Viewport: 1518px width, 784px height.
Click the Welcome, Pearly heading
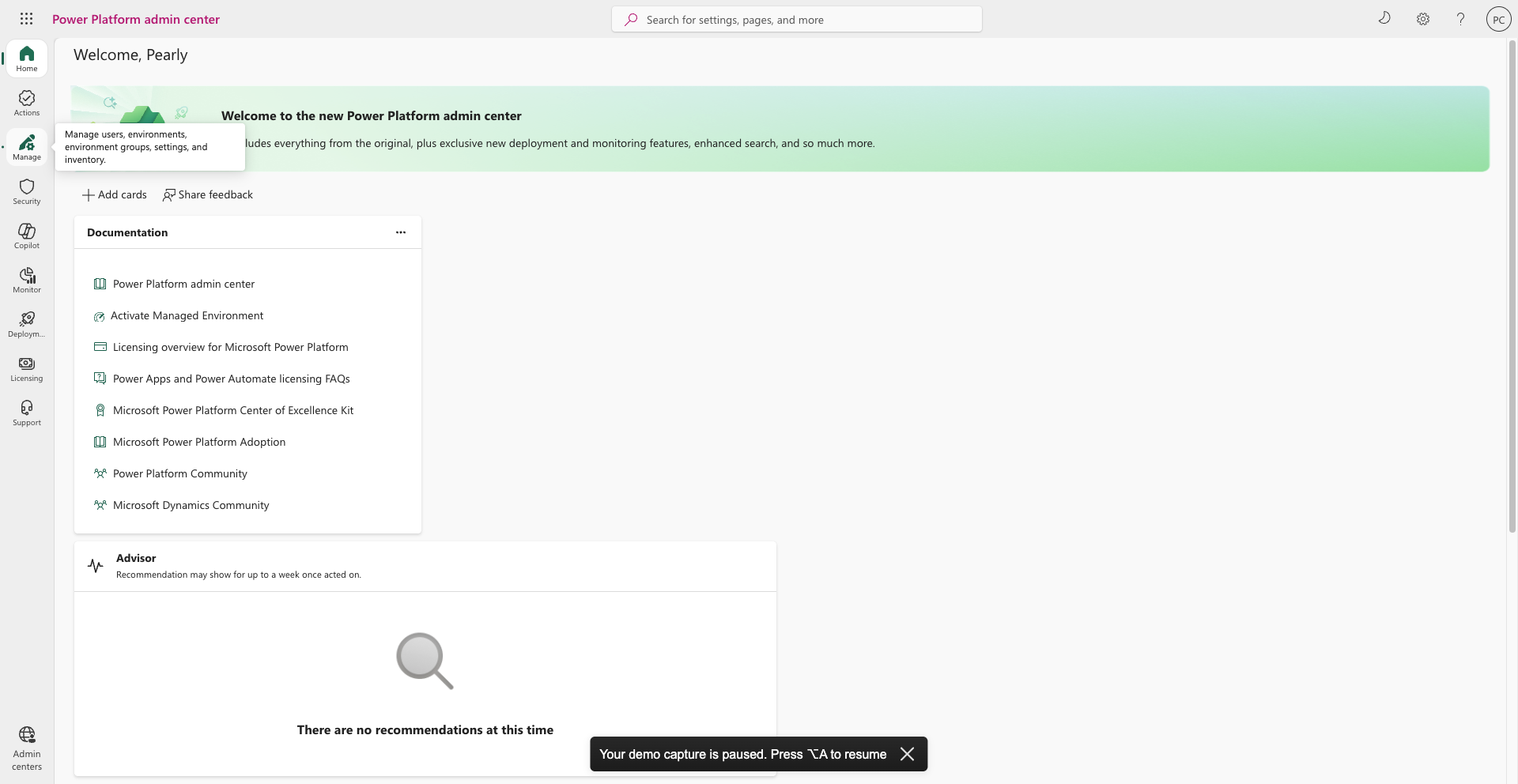pos(130,55)
